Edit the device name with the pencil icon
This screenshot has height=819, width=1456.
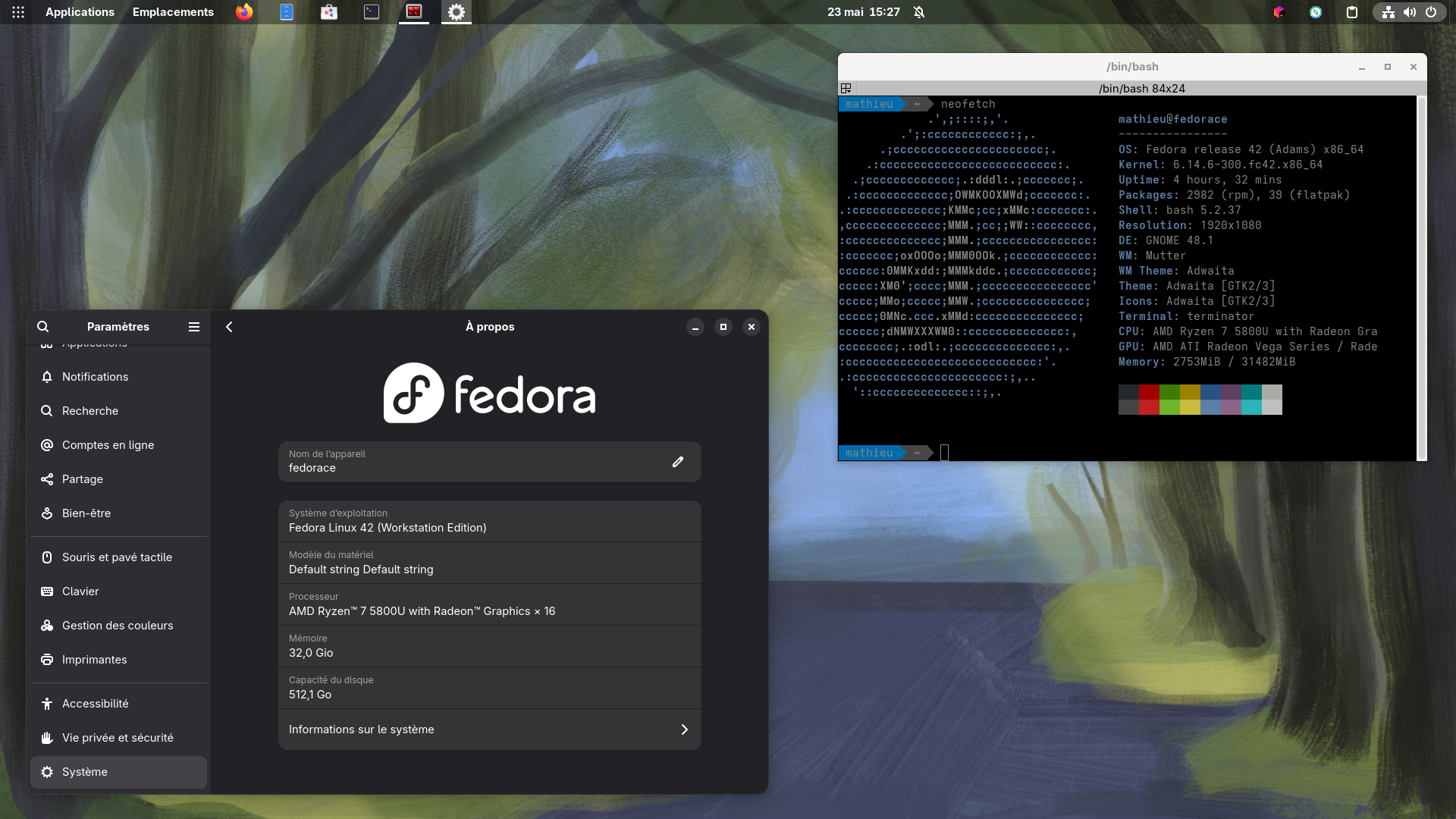click(x=678, y=462)
